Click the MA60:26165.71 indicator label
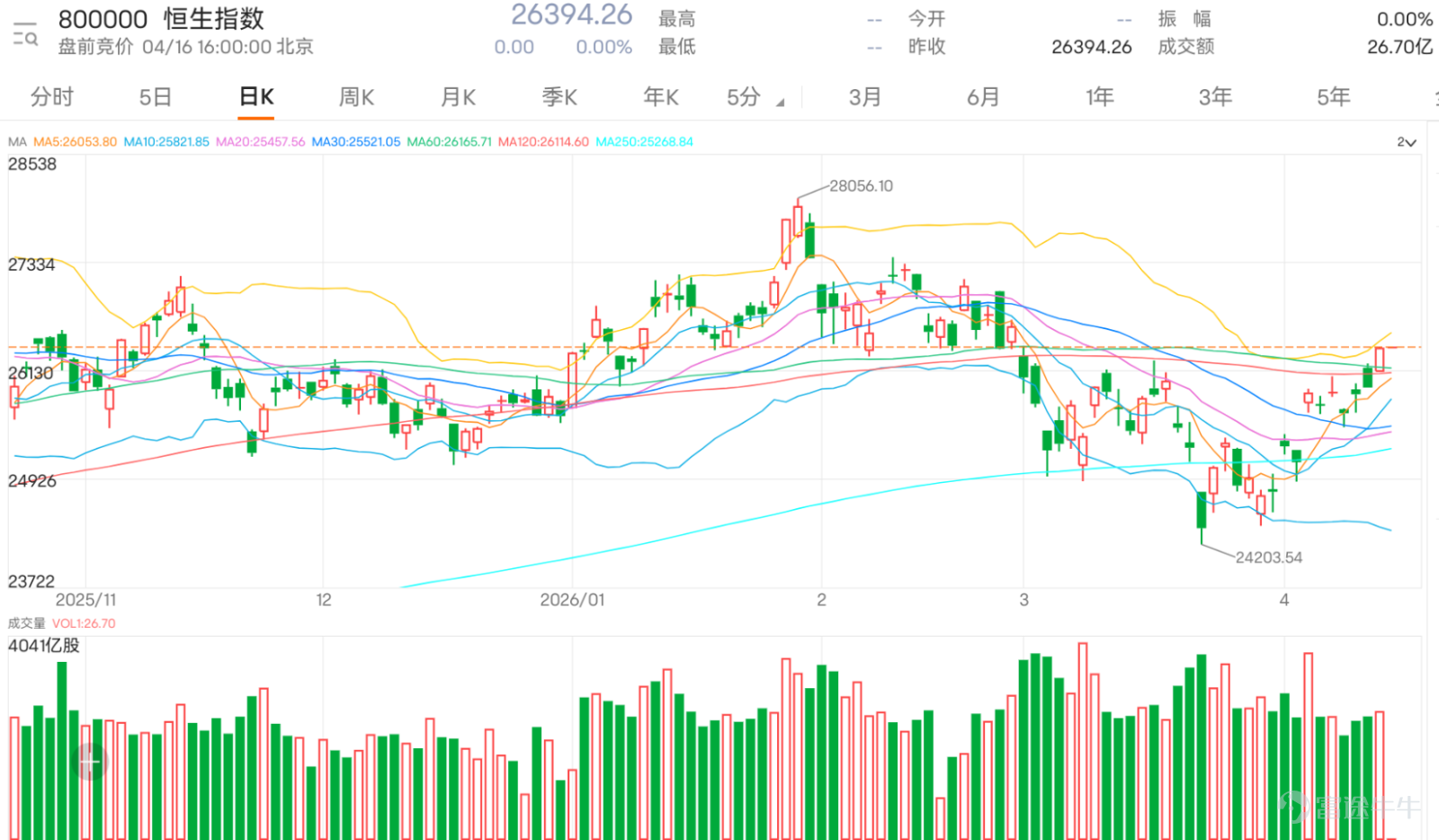This screenshot has width=1439, height=840. (450, 142)
